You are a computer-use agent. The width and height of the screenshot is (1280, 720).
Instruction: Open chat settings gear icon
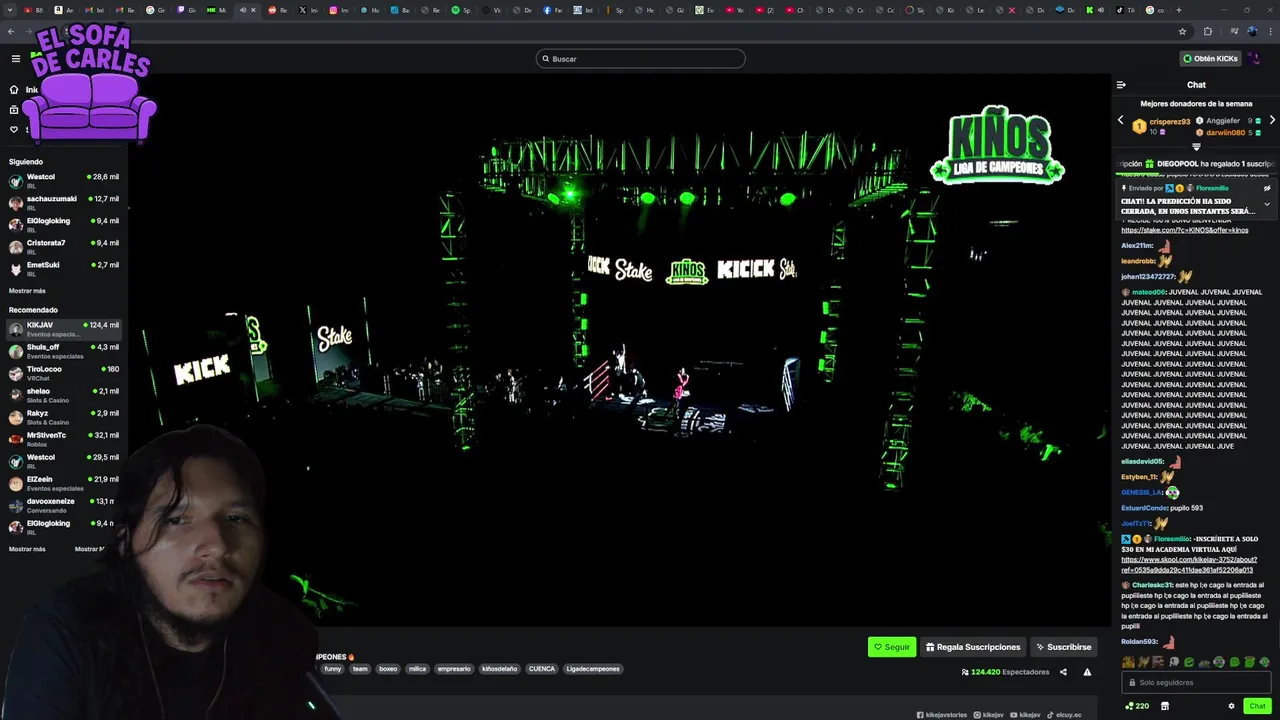[1231, 706]
